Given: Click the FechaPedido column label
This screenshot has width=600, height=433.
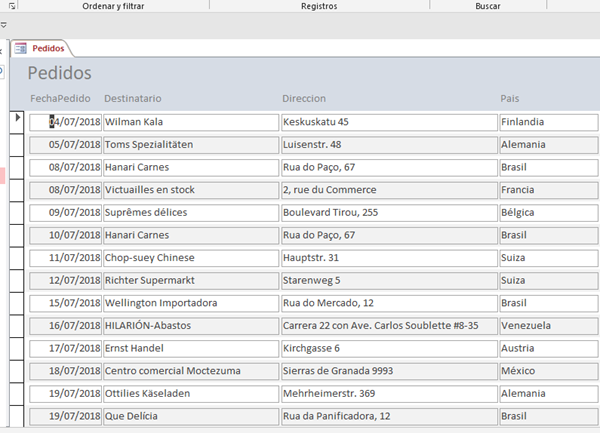Looking at the screenshot, I should 60,98.
